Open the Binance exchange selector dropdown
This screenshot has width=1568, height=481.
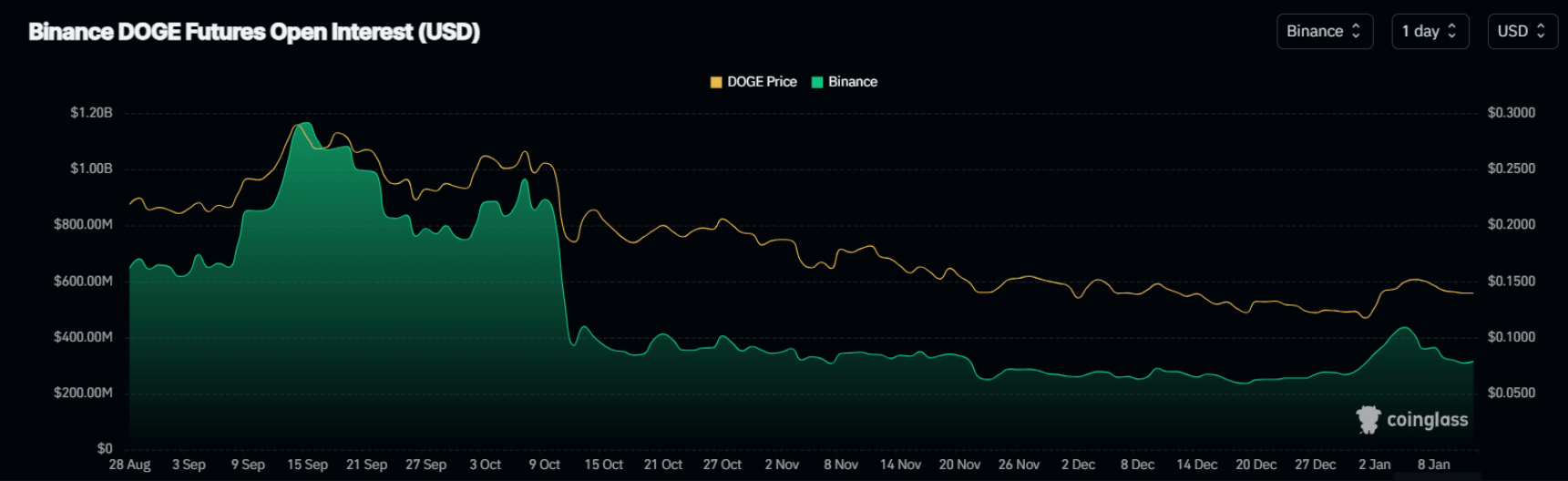[x=1323, y=31]
